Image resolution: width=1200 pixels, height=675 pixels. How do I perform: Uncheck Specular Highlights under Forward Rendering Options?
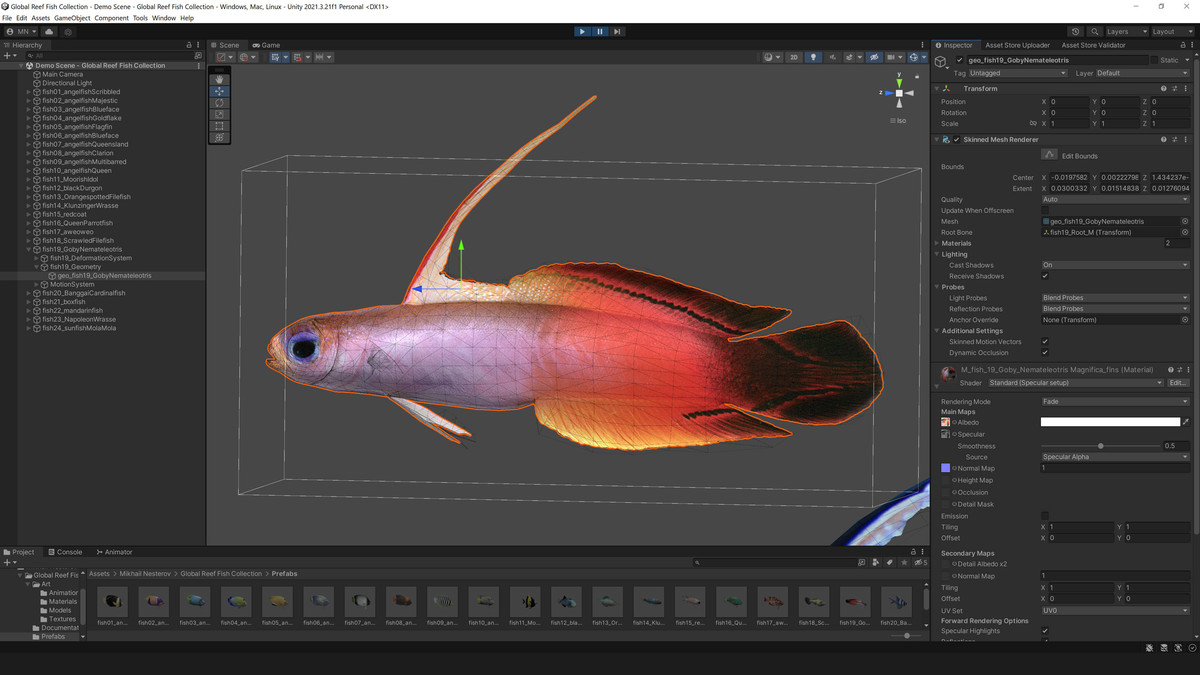[1045, 631]
